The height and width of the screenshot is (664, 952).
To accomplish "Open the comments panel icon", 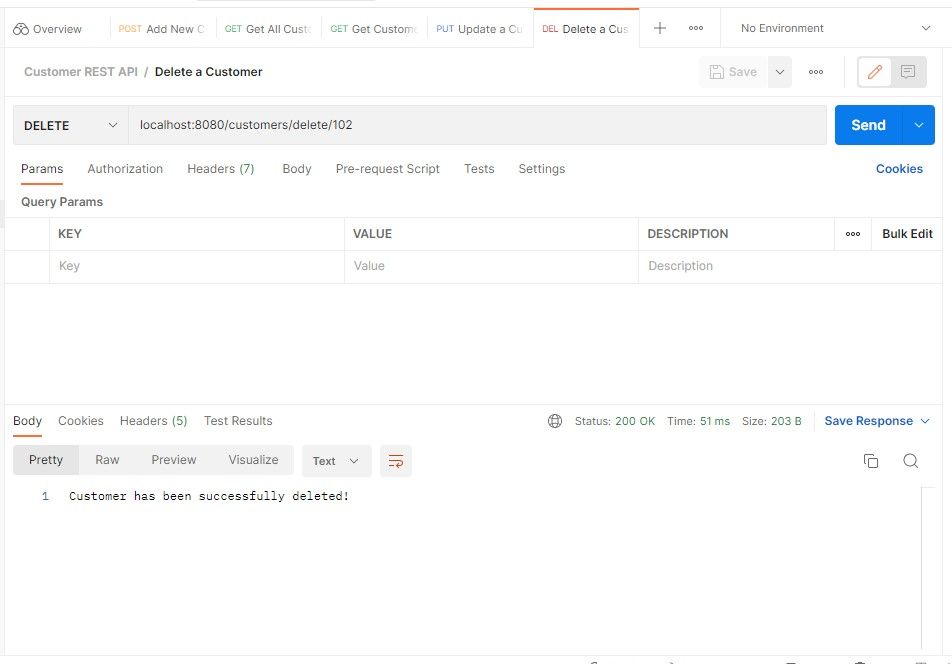I will coord(908,71).
